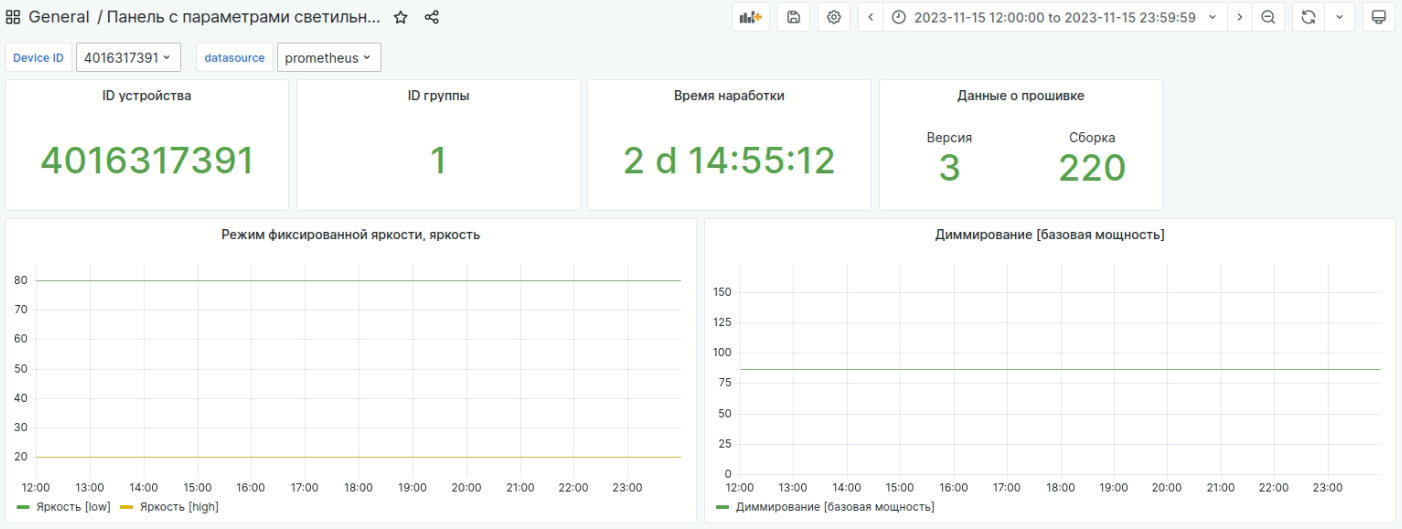Toggle the Яркость [low] legend series
The height and width of the screenshot is (529, 1402).
(73, 507)
